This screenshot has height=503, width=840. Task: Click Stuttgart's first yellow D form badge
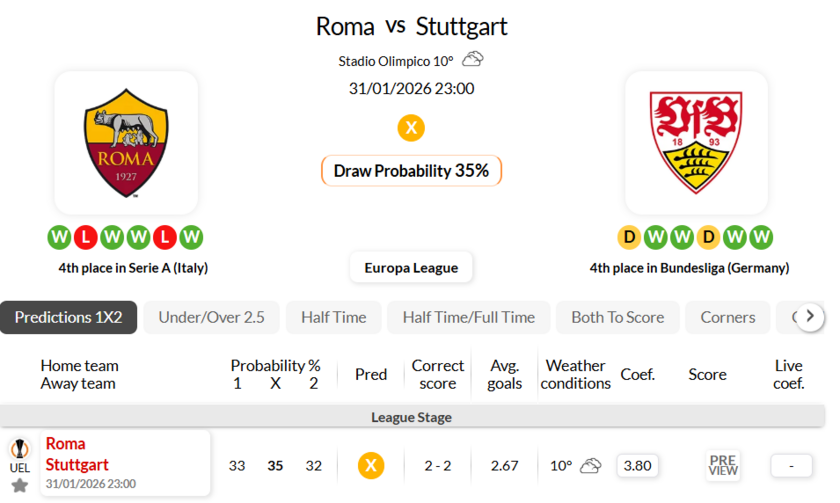pyautogui.click(x=629, y=238)
